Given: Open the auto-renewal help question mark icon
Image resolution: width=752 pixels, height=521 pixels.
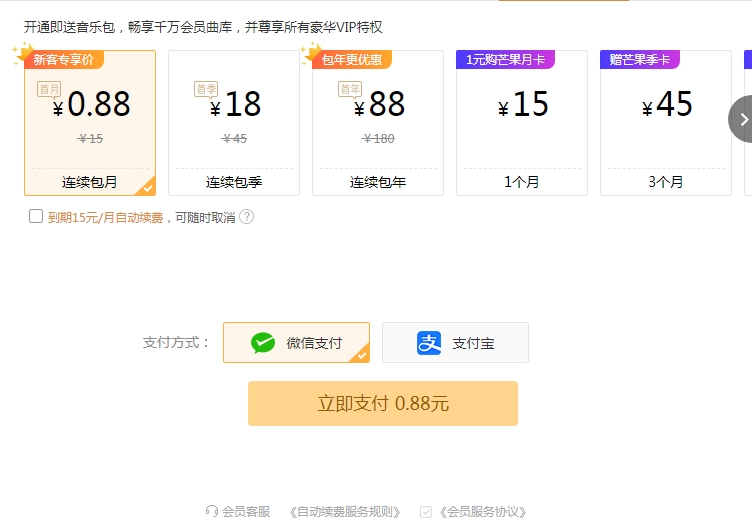Looking at the screenshot, I should click(247, 217).
